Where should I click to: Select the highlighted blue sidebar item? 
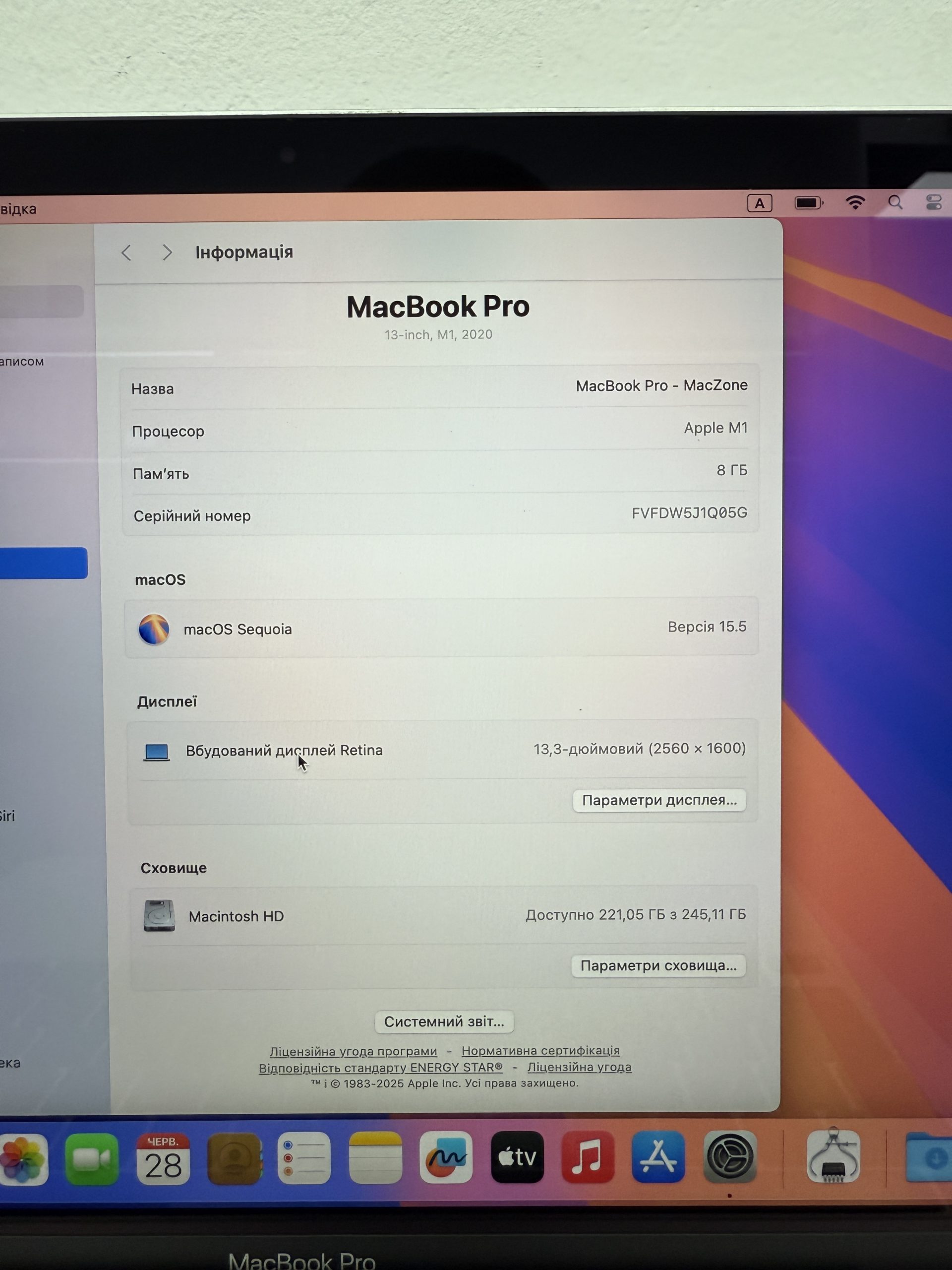[44, 563]
